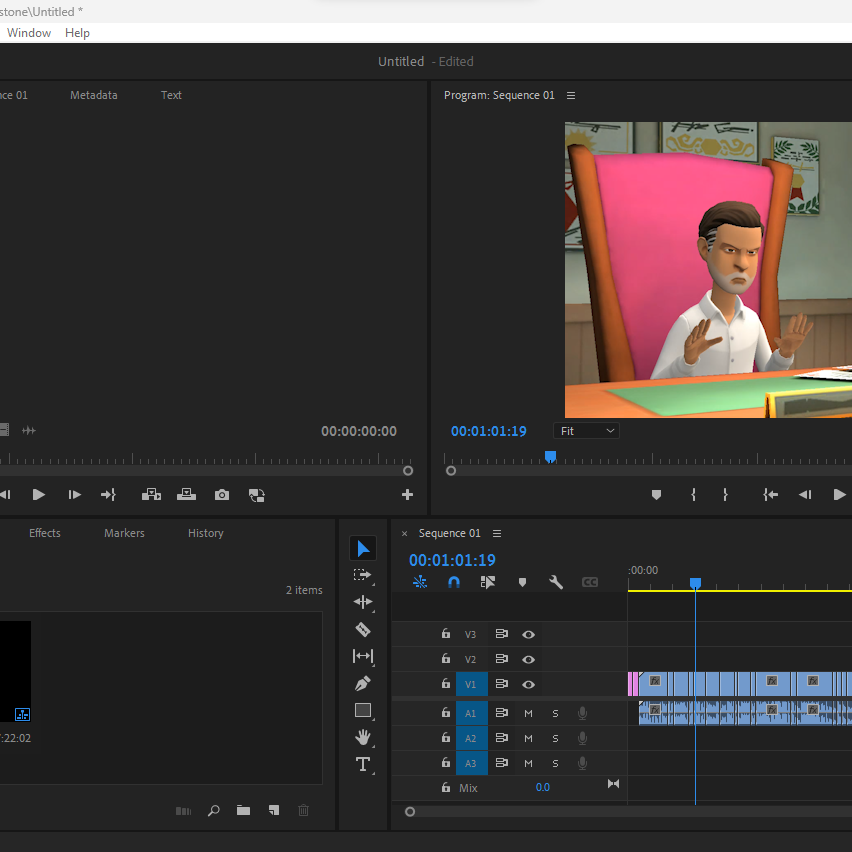Image resolution: width=852 pixels, height=852 pixels.
Task: Click the New Bin folder button
Action: [x=243, y=810]
